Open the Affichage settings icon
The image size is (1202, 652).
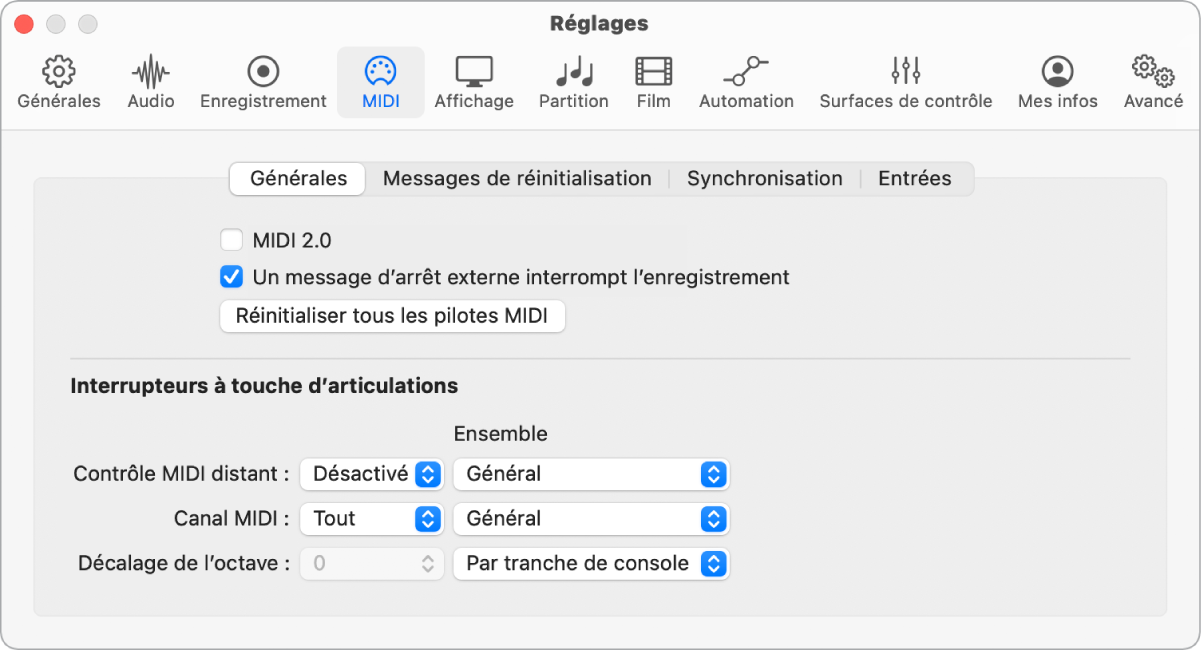coord(473,80)
